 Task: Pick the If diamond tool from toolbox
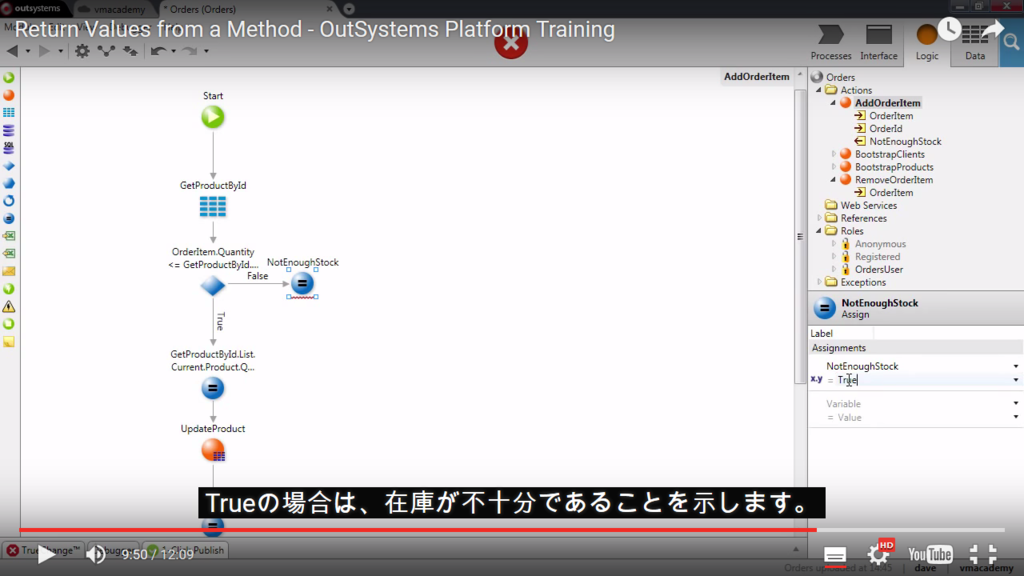pos(9,166)
